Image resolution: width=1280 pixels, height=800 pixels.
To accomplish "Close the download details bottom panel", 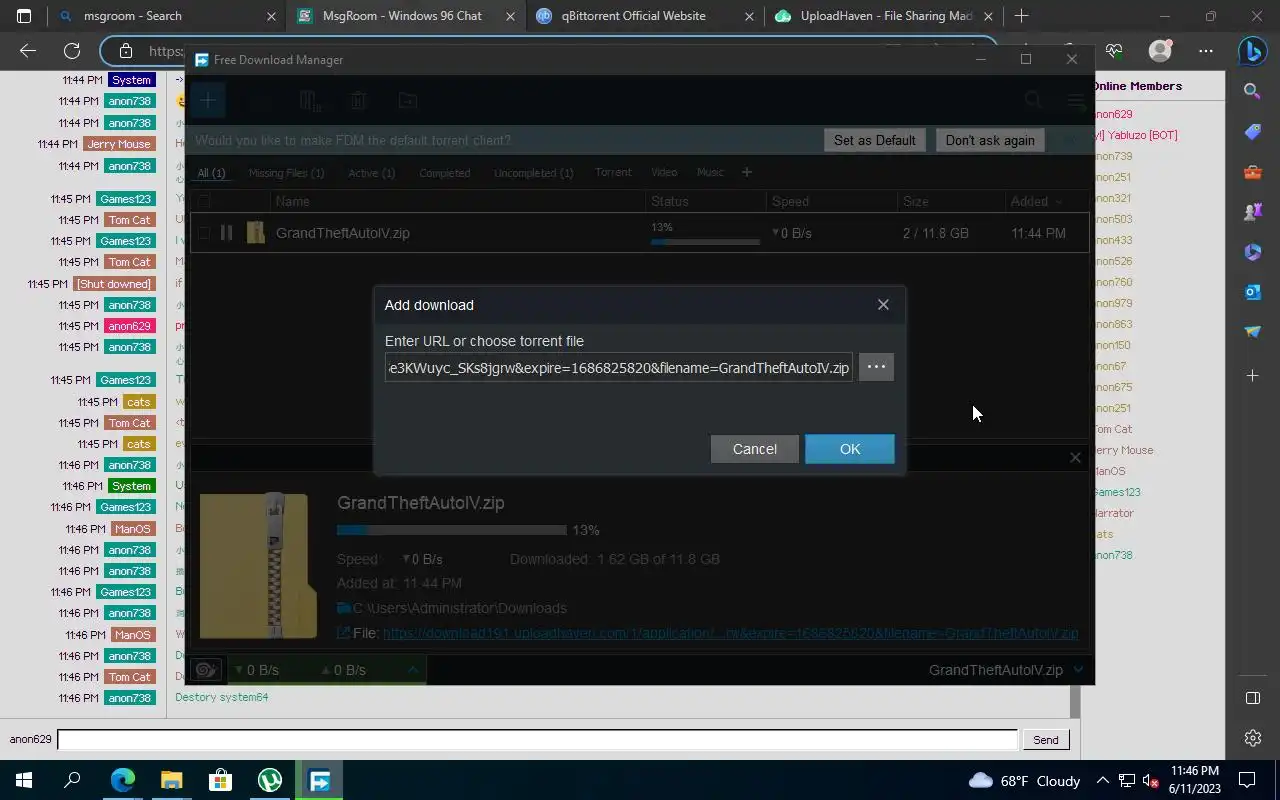I will coord(1075,457).
